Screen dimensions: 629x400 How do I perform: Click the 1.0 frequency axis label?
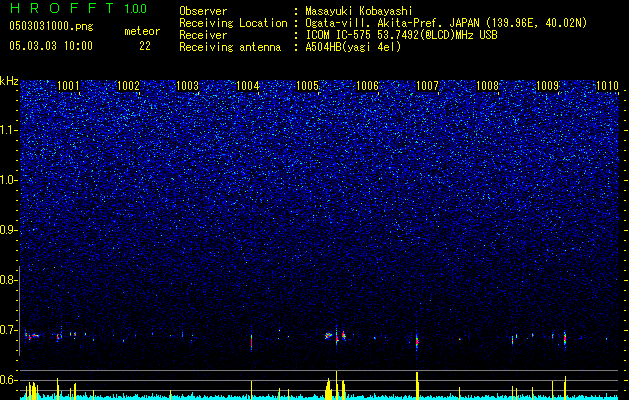[x=9, y=180]
